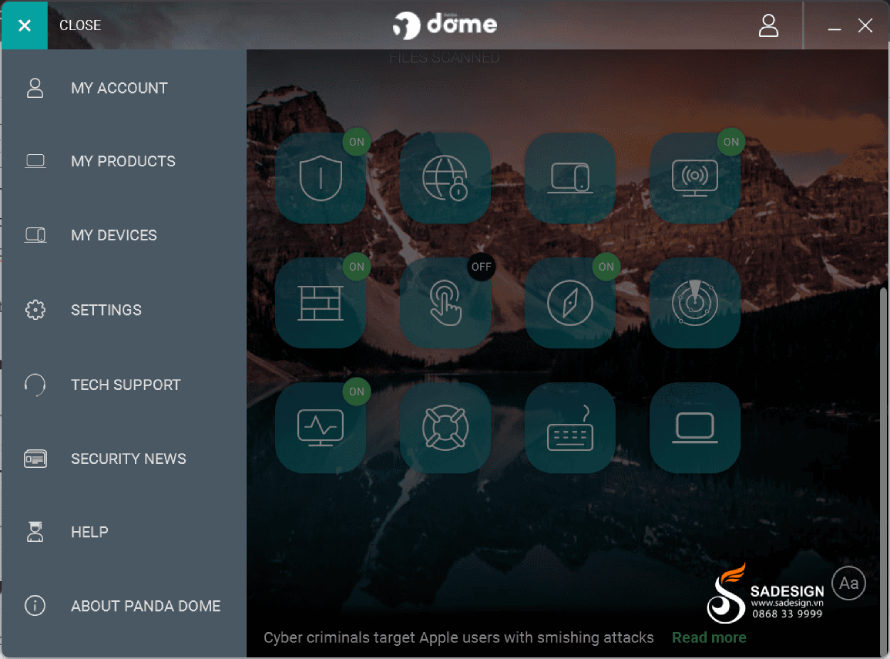Go to MY PRODUCTS

pyautogui.click(x=123, y=161)
